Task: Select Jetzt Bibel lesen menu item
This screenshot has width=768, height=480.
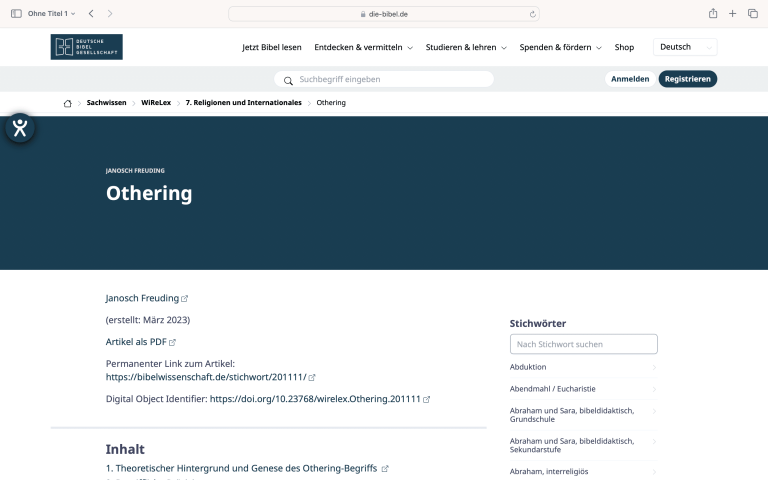Action: (x=272, y=47)
